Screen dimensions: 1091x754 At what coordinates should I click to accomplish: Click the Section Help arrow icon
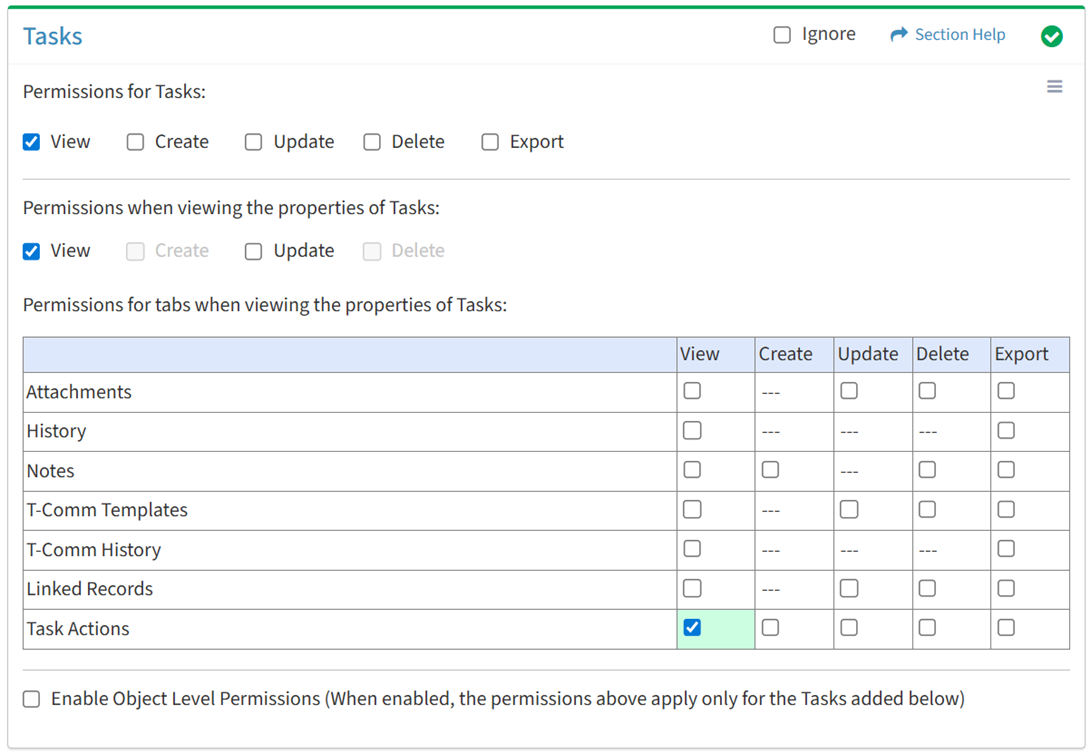click(x=898, y=35)
